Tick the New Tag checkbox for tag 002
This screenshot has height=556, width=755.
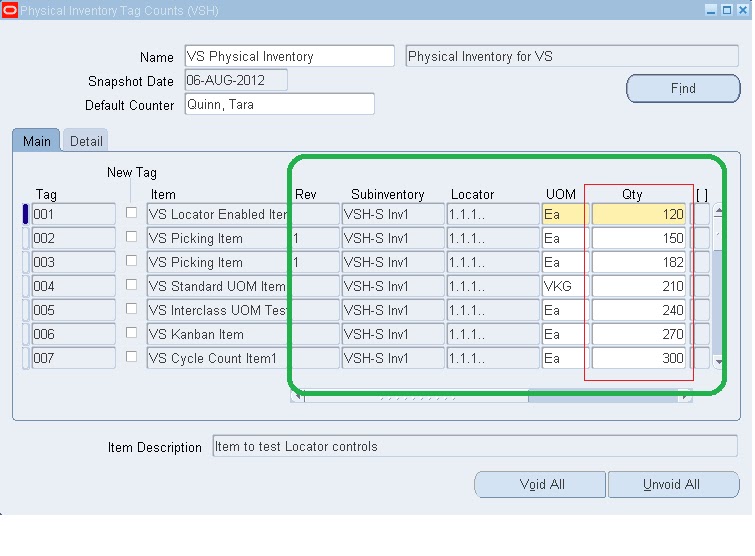tap(131, 237)
